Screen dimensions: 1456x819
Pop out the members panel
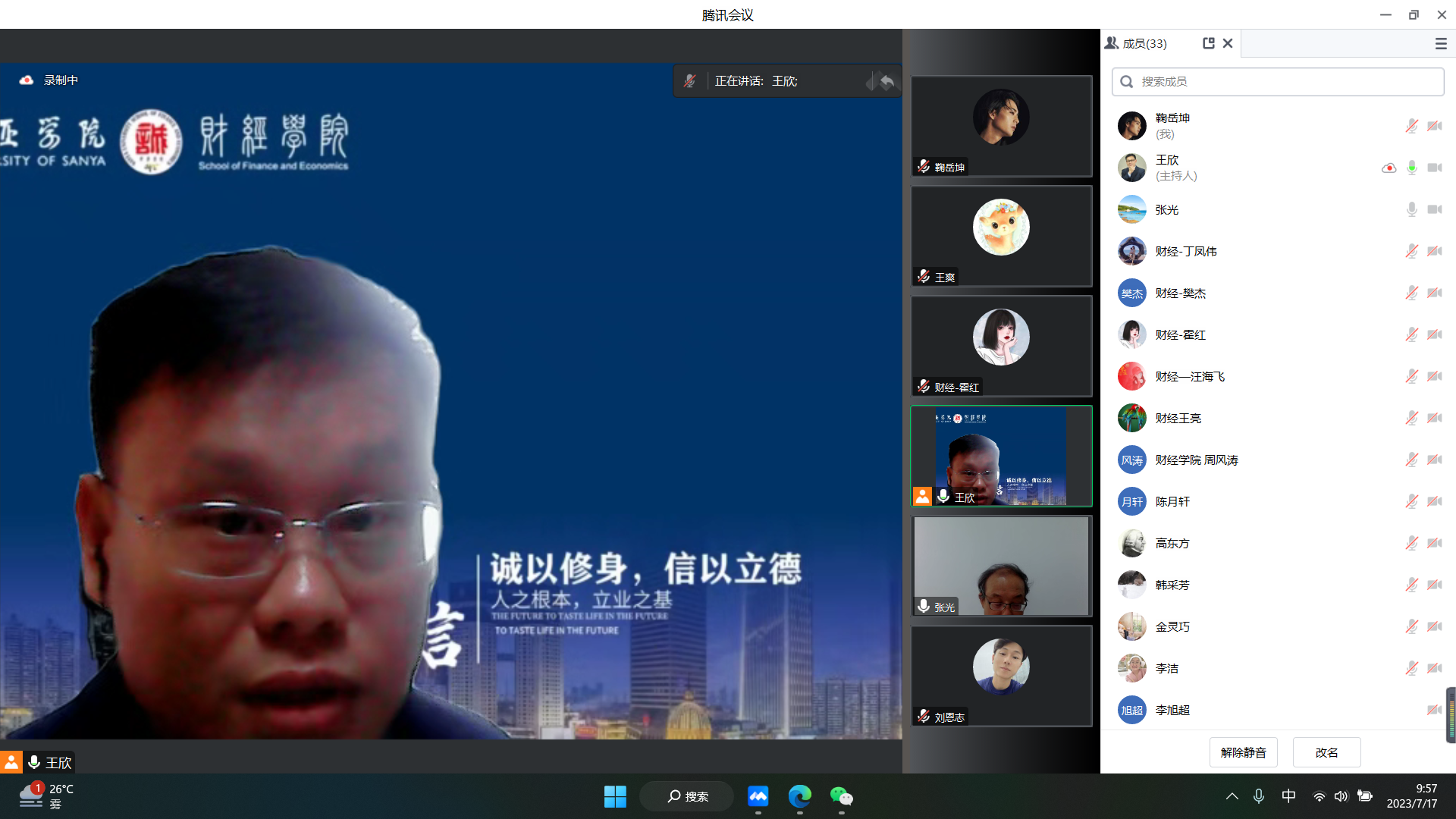tap(1209, 43)
